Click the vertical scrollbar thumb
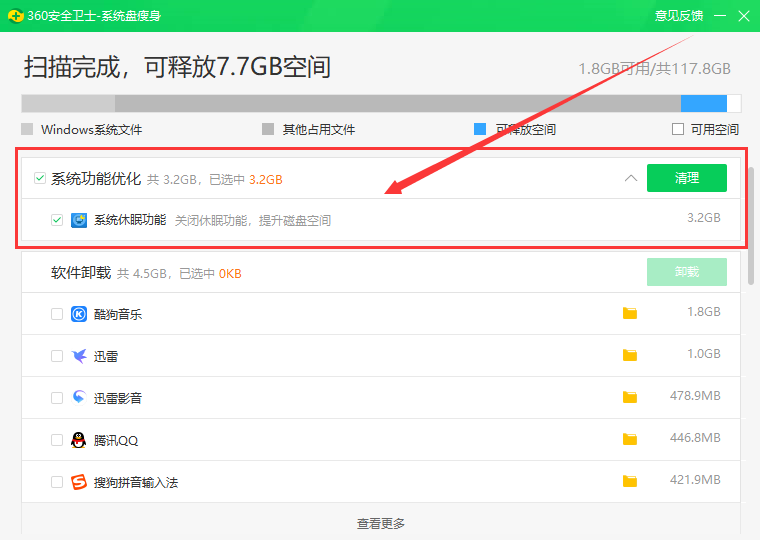The image size is (760, 540). point(751,225)
